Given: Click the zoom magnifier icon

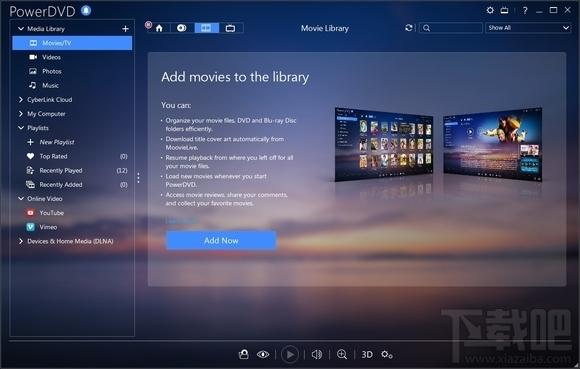Looking at the screenshot, I should [342, 355].
